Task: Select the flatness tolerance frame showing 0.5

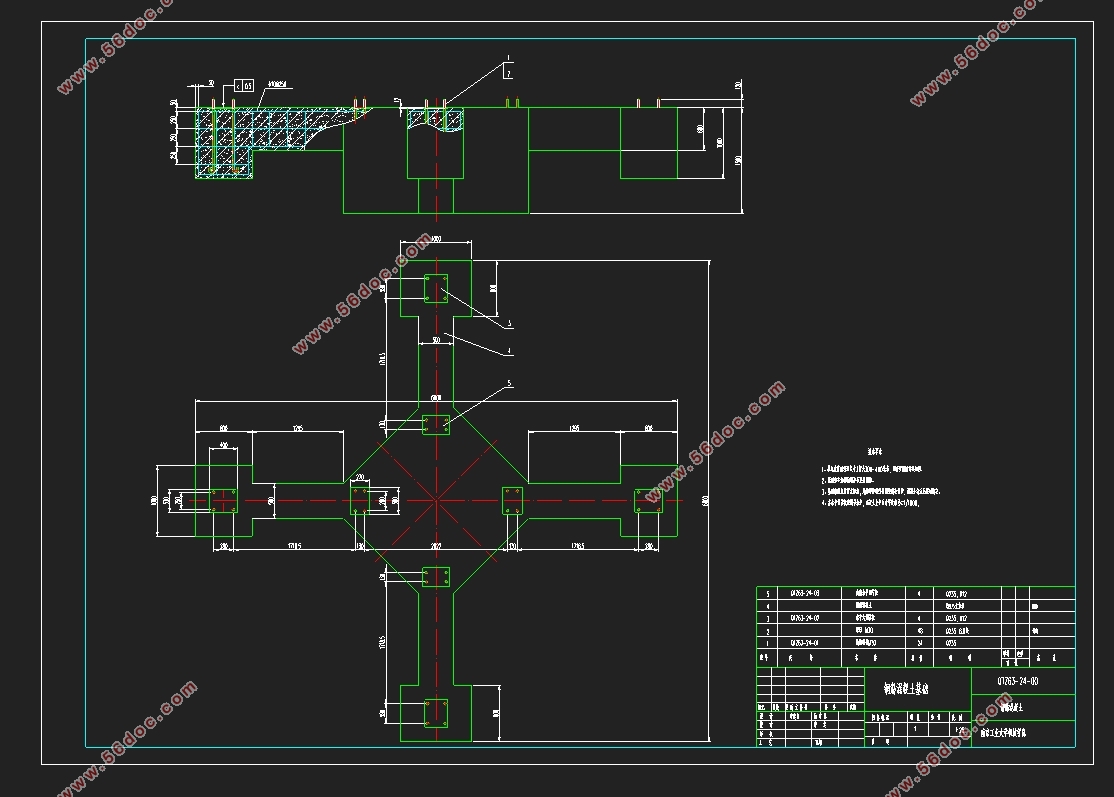Action: 243,86
